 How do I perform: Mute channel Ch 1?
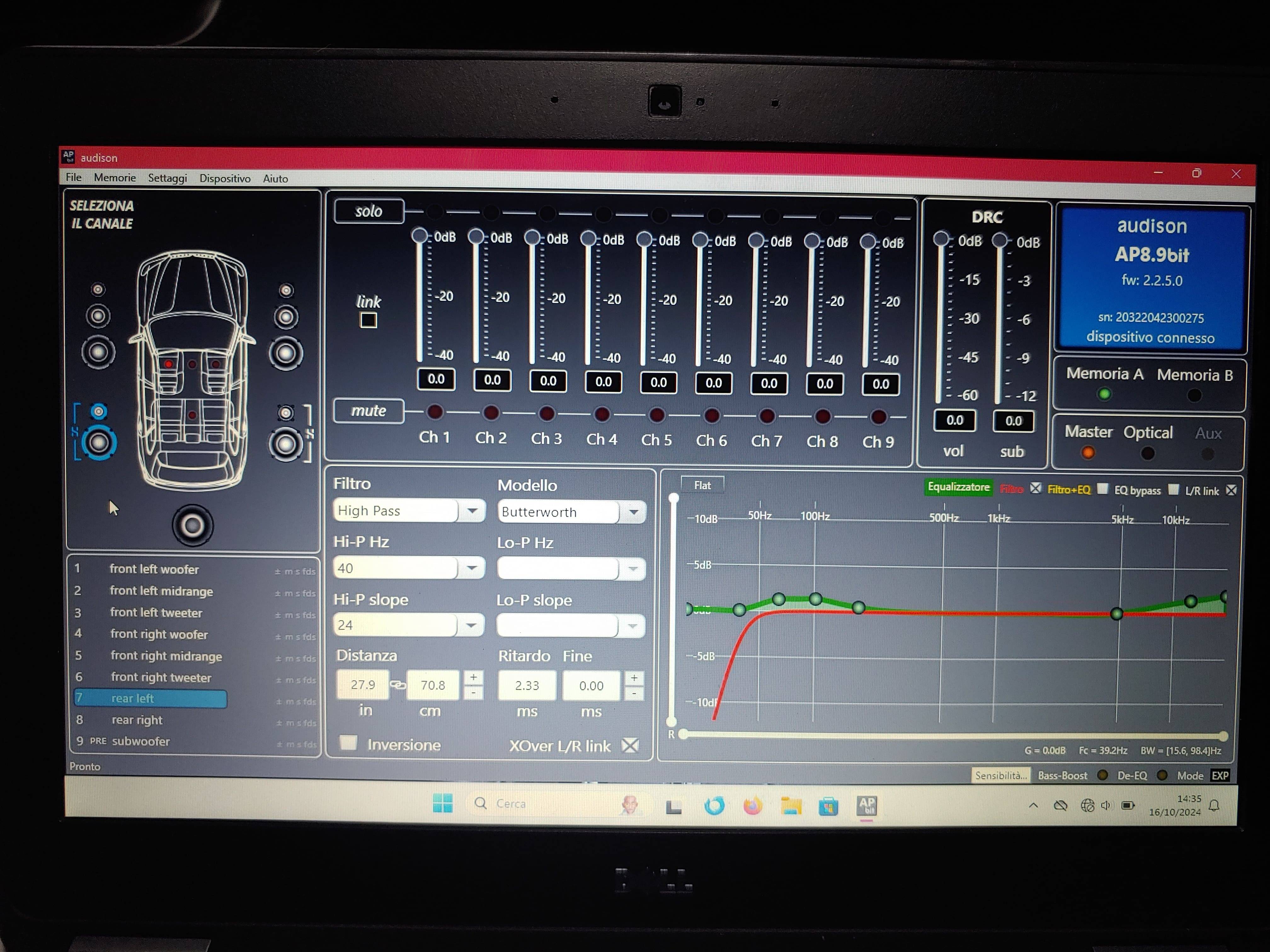[x=435, y=411]
